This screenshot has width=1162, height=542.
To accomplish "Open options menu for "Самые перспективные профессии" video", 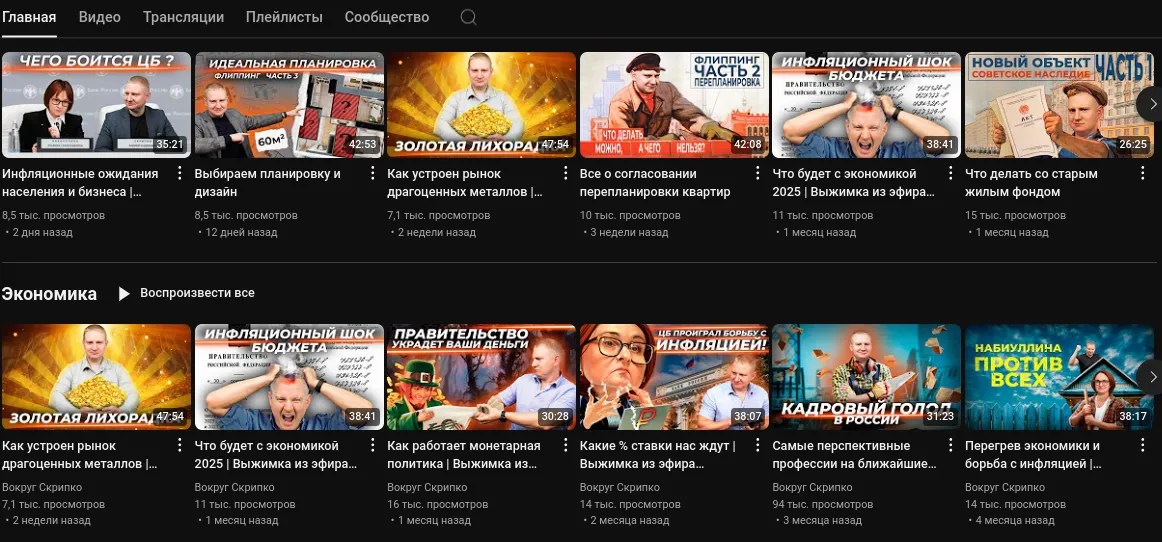I will 949,446.
